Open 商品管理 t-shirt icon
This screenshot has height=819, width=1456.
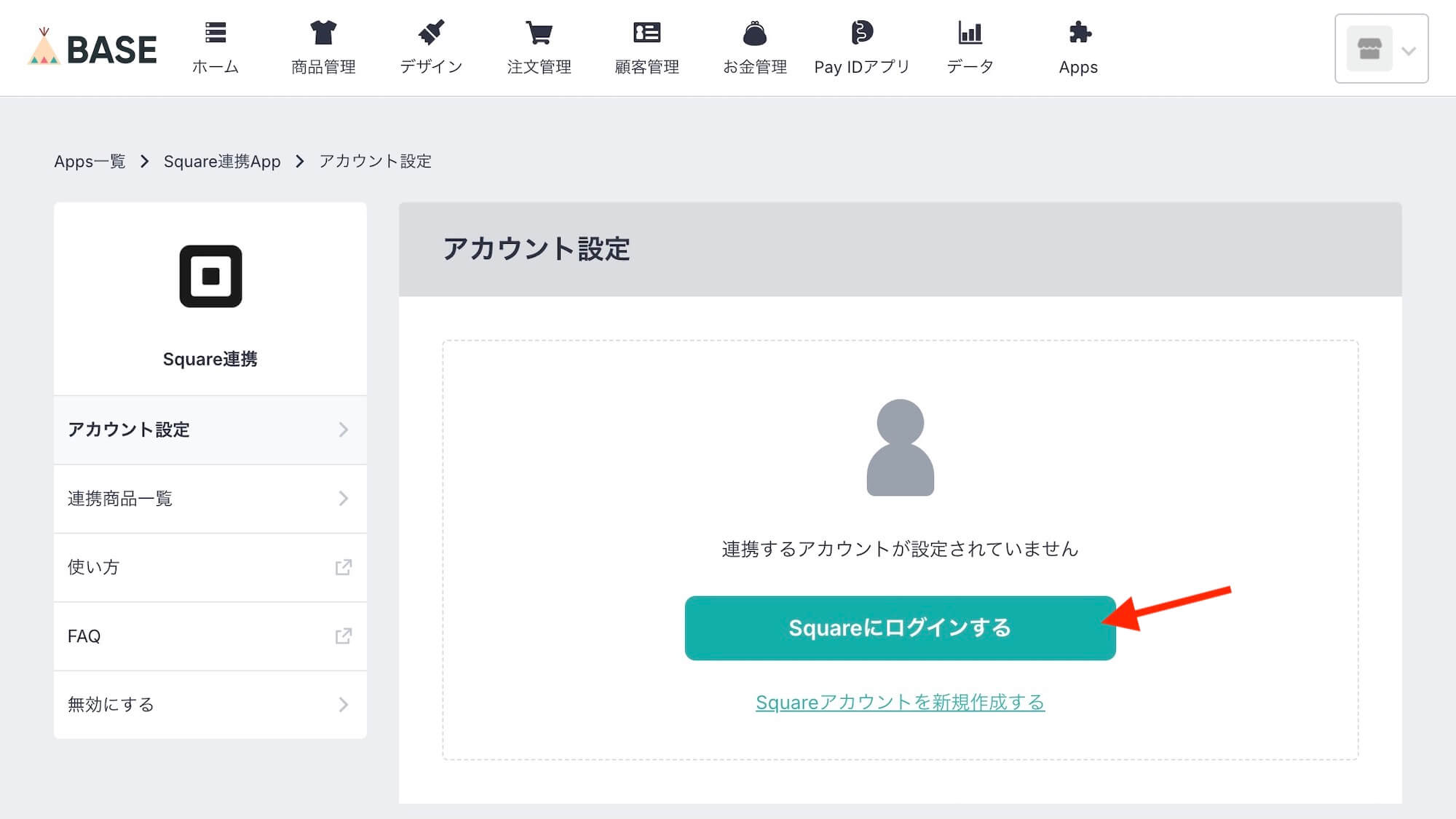pos(323,33)
